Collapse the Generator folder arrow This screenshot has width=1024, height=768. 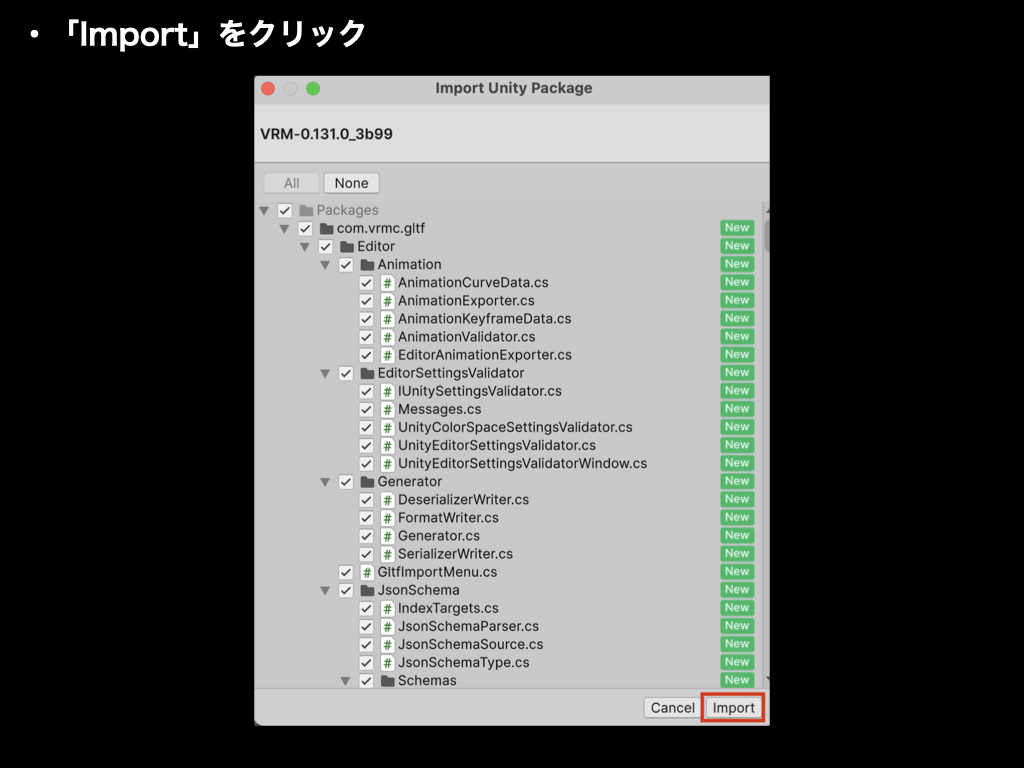click(325, 482)
